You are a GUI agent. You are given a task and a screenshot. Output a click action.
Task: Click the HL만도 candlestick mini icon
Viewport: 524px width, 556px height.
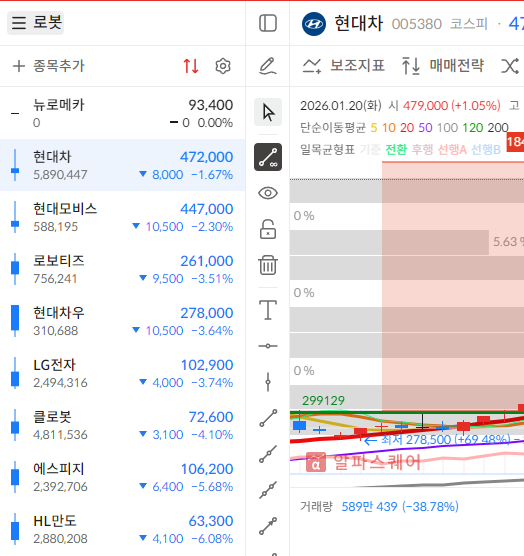click(x=15, y=529)
